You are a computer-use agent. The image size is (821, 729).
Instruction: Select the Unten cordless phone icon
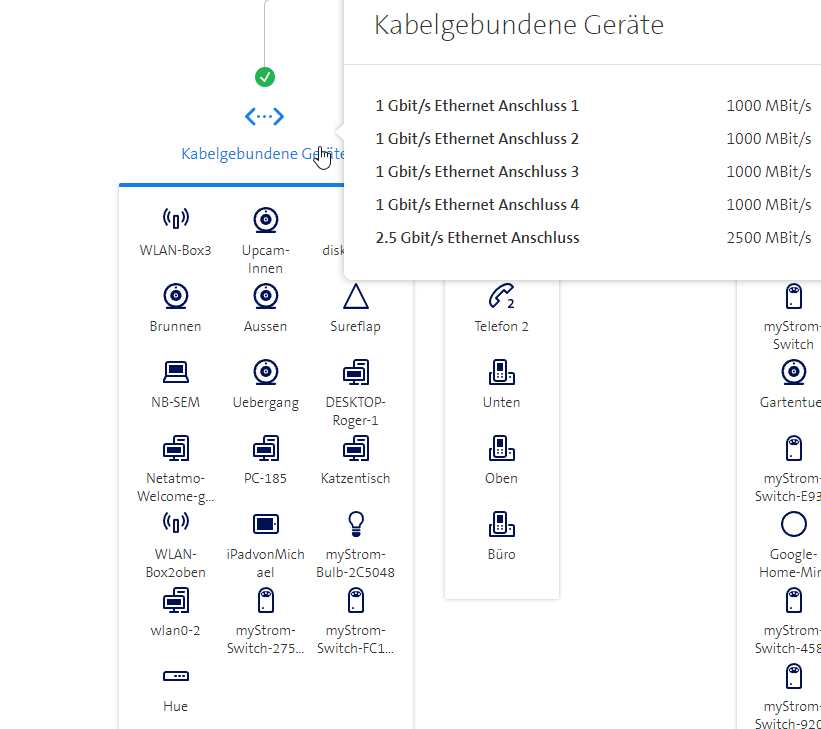(501, 372)
